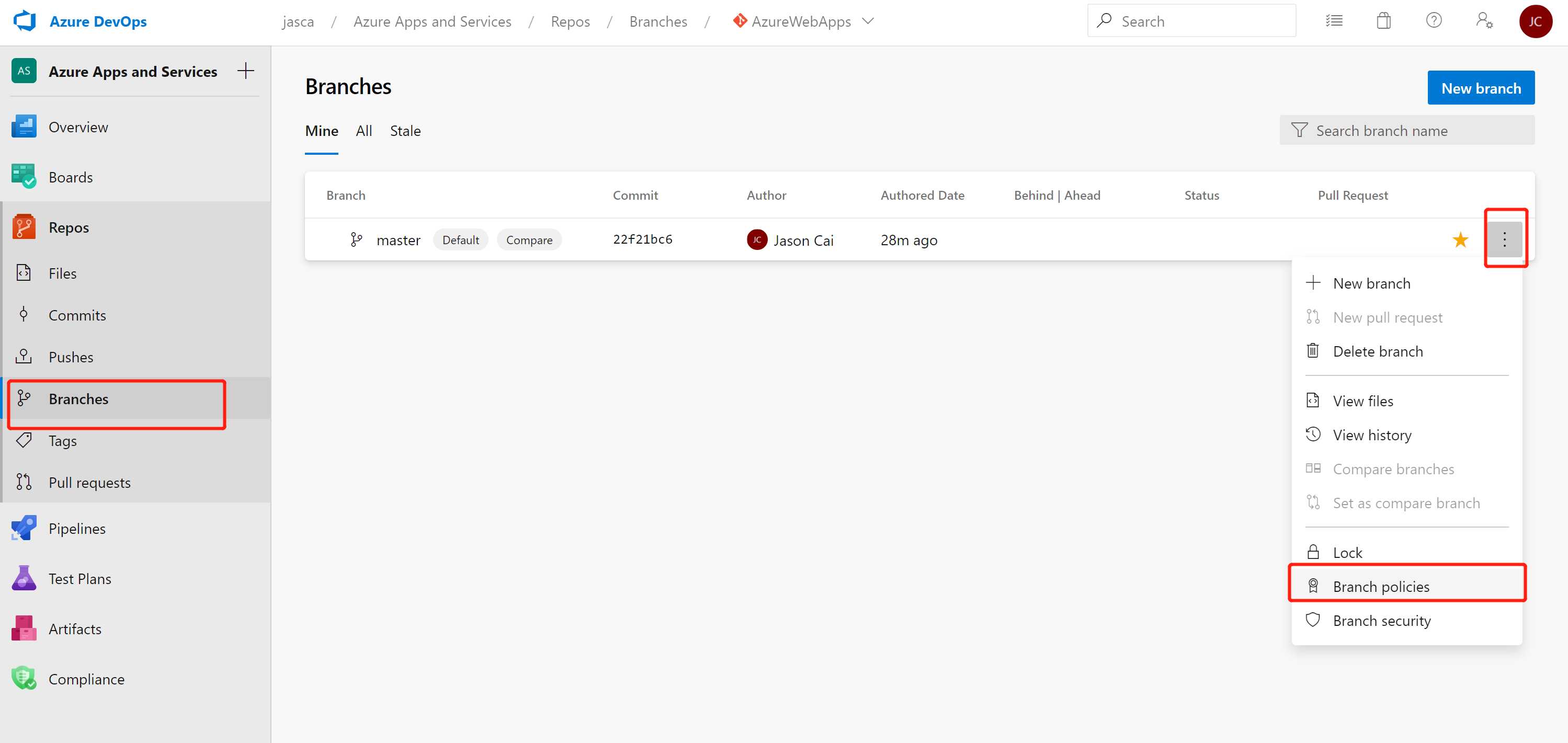
Task: Choose Delete branch from menu
Action: (1407, 351)
